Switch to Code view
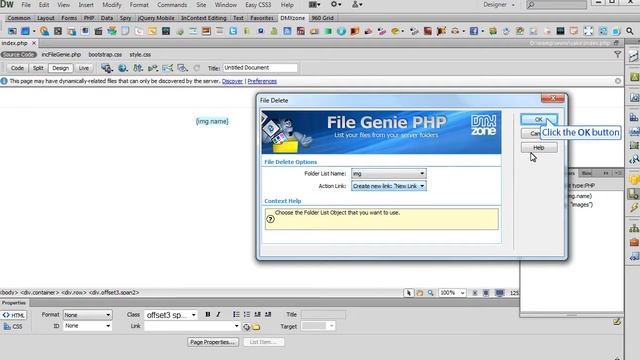This screenshot has width=640, height=360. [17, 68]
